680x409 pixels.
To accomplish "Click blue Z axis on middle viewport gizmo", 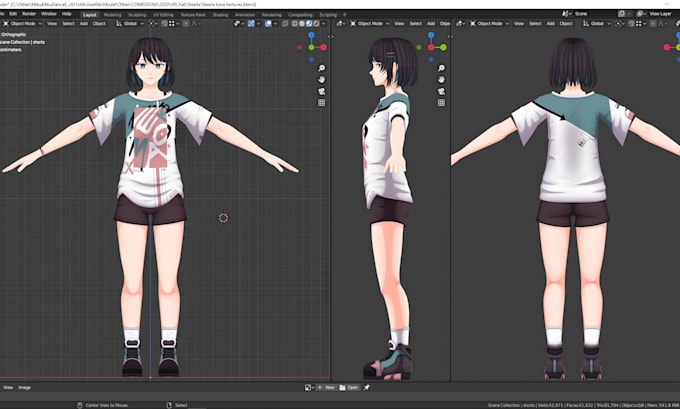I will [x=431, y=35].
